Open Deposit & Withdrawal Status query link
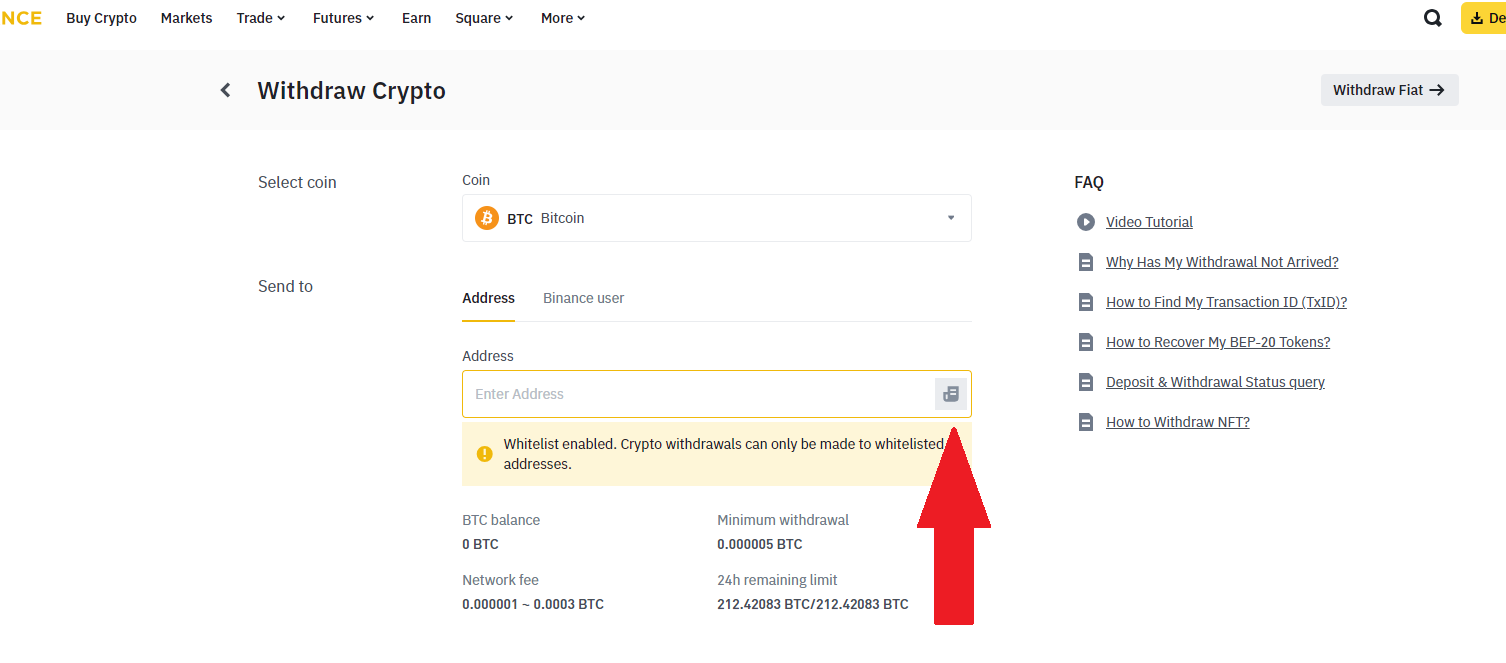The image size is (1506, 663). [1215, 382]
